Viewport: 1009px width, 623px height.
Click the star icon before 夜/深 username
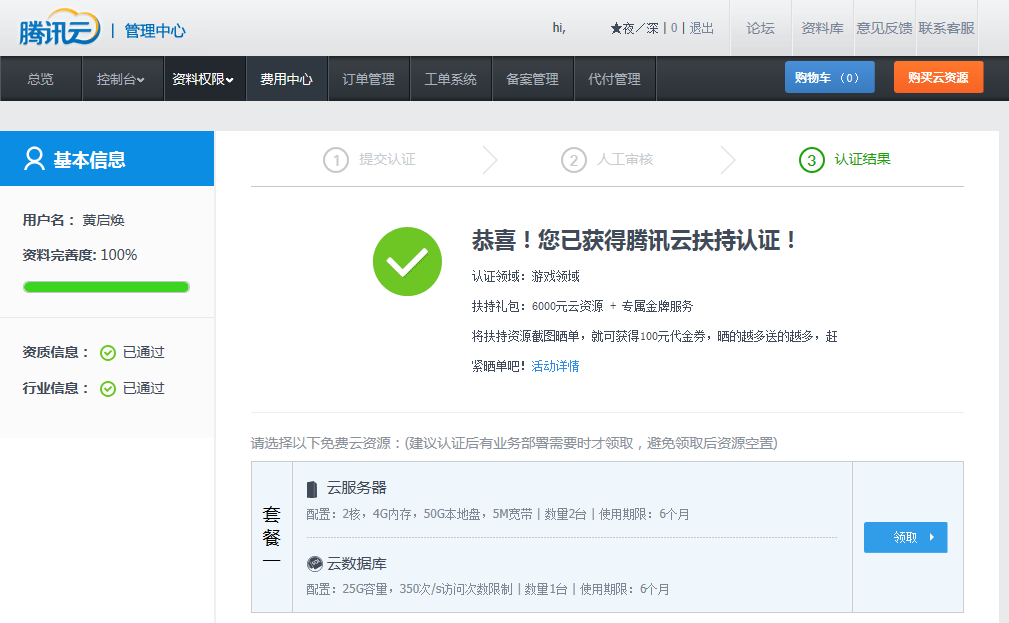click(616, 28)
